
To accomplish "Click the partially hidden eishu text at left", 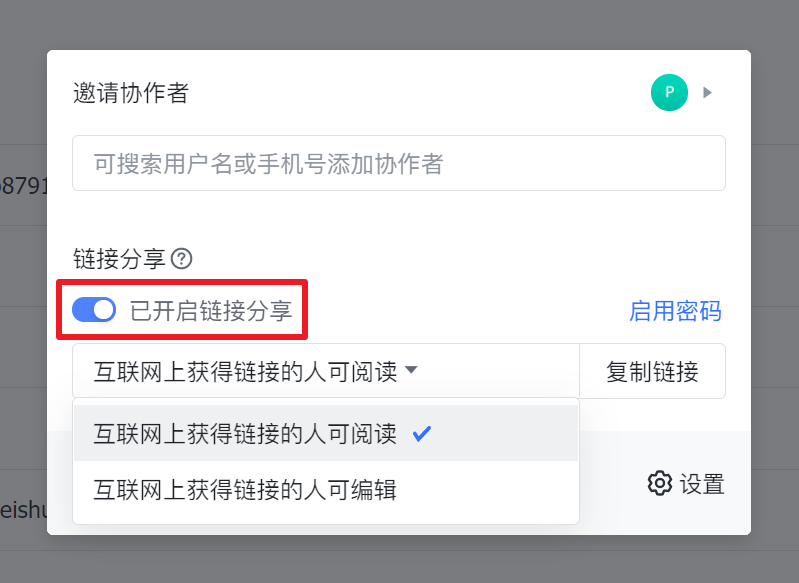I will pos(22,510).
